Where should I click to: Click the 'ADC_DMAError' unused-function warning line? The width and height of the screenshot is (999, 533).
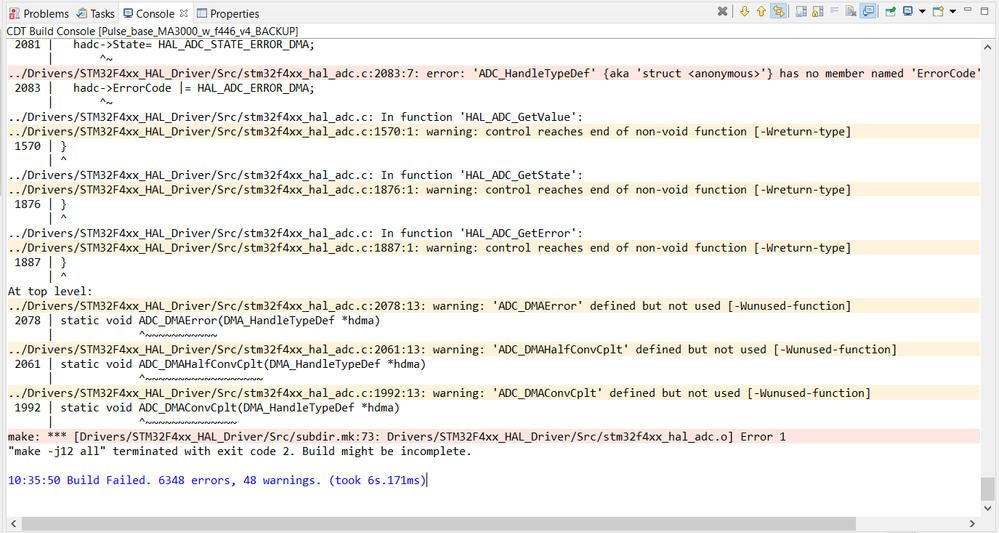point(494,306)
